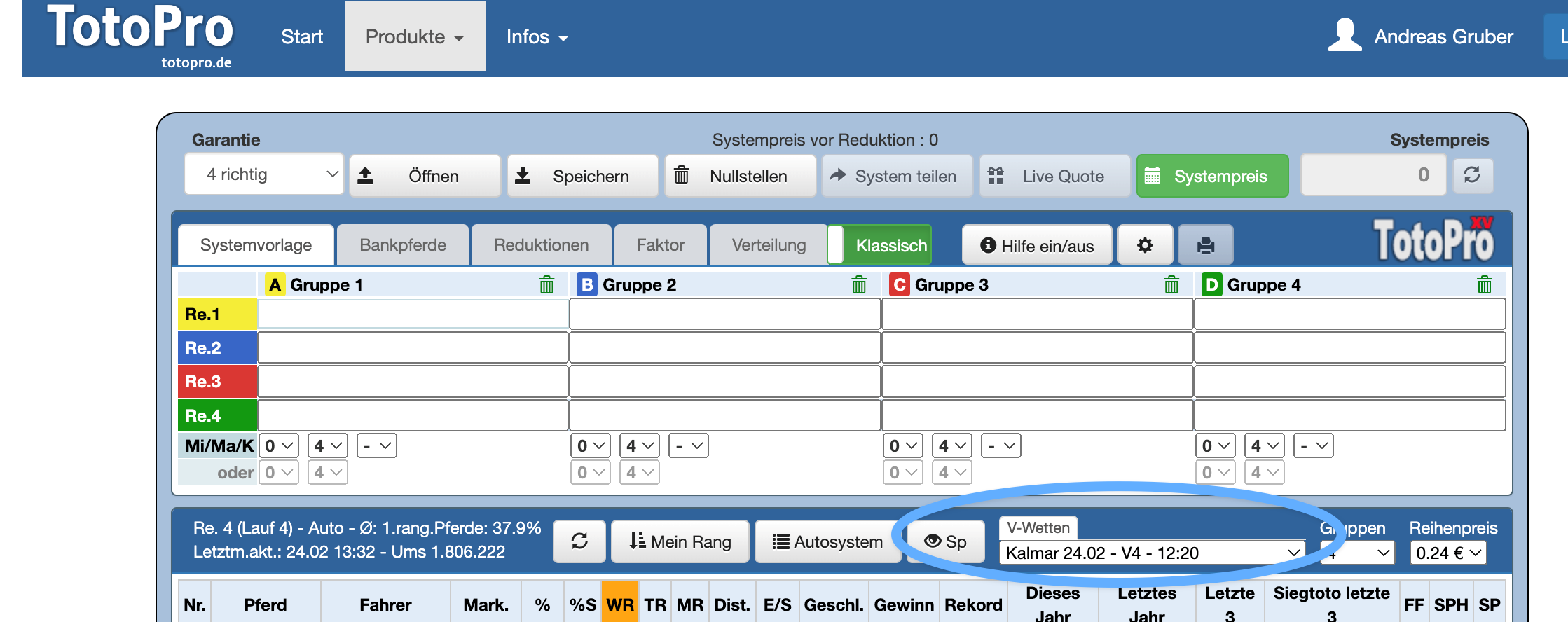Select the yellow Re.1 row label
Screen dimensions: 1568x622
[218, 315]
